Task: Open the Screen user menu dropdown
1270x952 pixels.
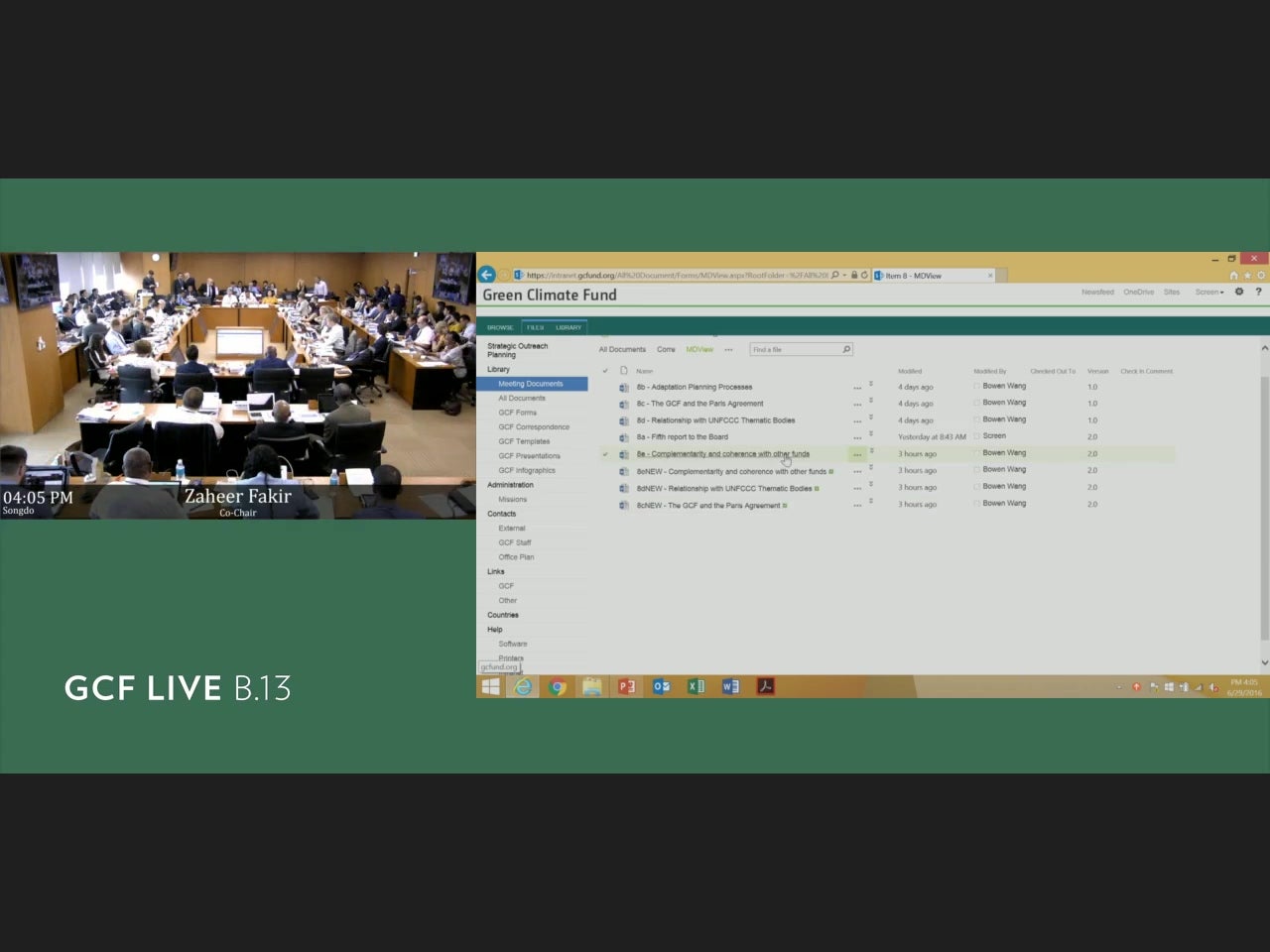Action: click(1209, 292)
